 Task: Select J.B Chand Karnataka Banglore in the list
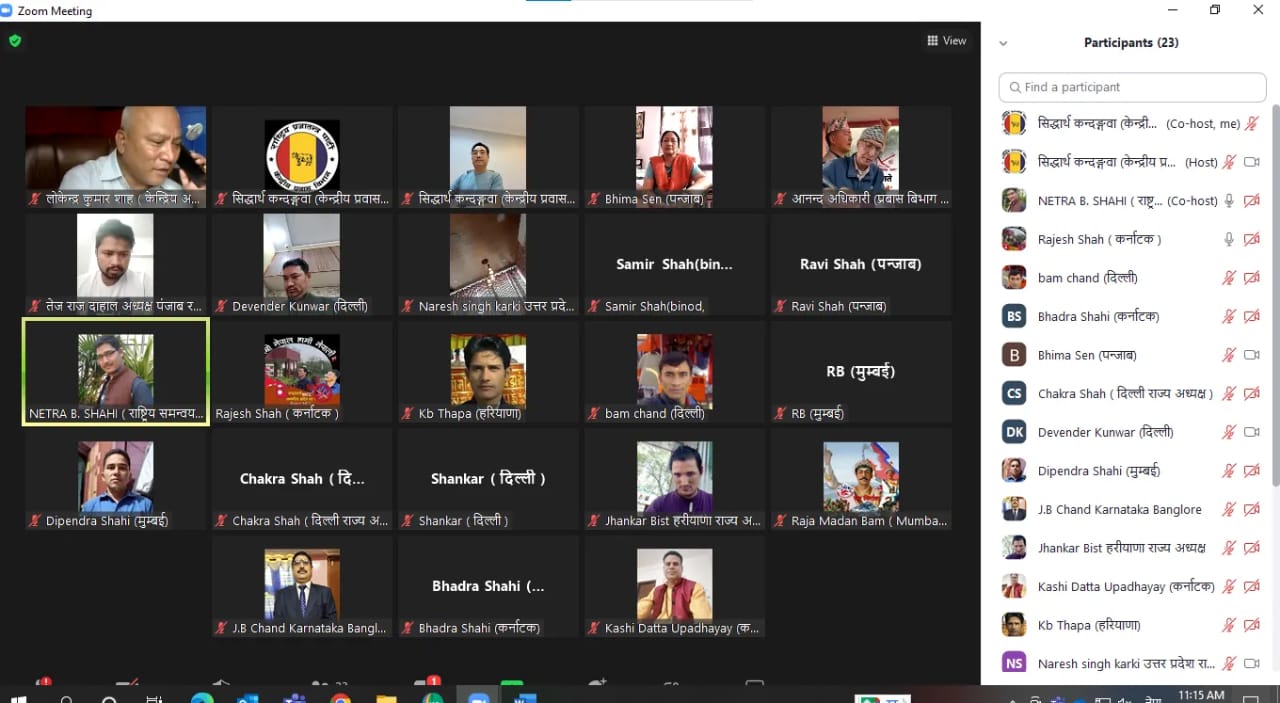click(1119, 509)
